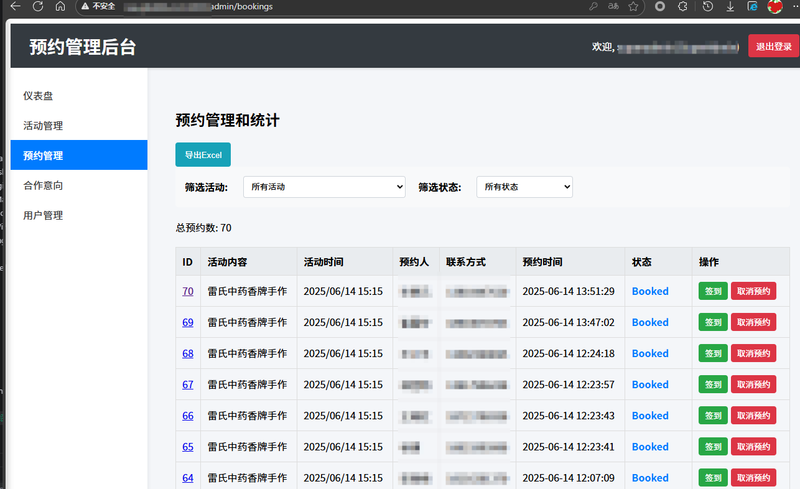Open the browser extensions puzzle icon
800x489 pixels.
pyautogui.click(x=682, y=6)
